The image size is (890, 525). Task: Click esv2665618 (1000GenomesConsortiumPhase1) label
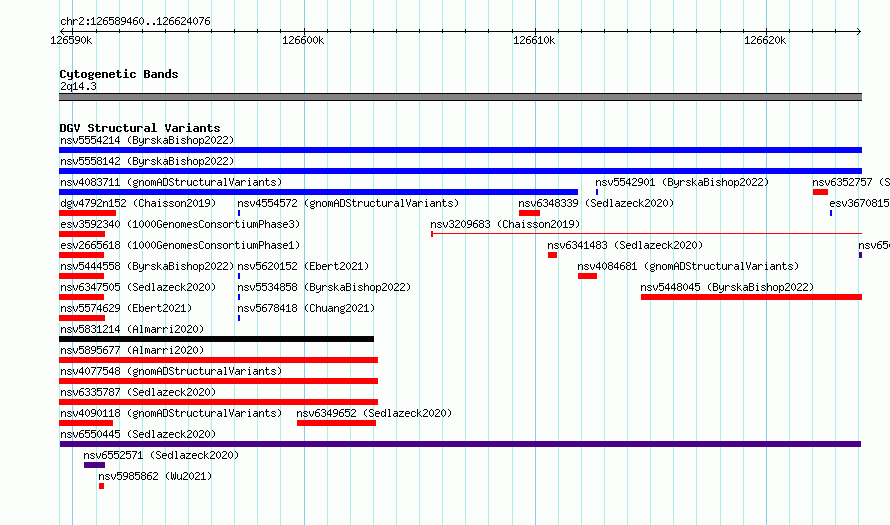(180, 245)
